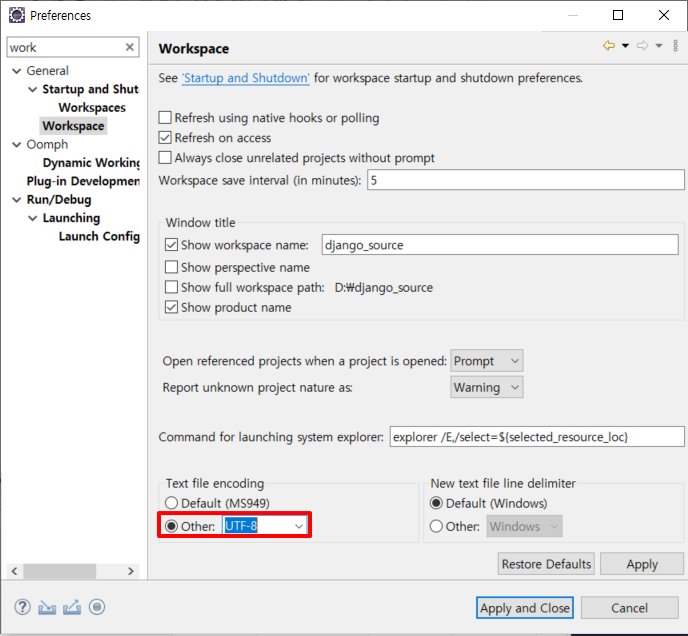Click the Apply button
Viewport: 688px width, 636px height.
(642, 564)
